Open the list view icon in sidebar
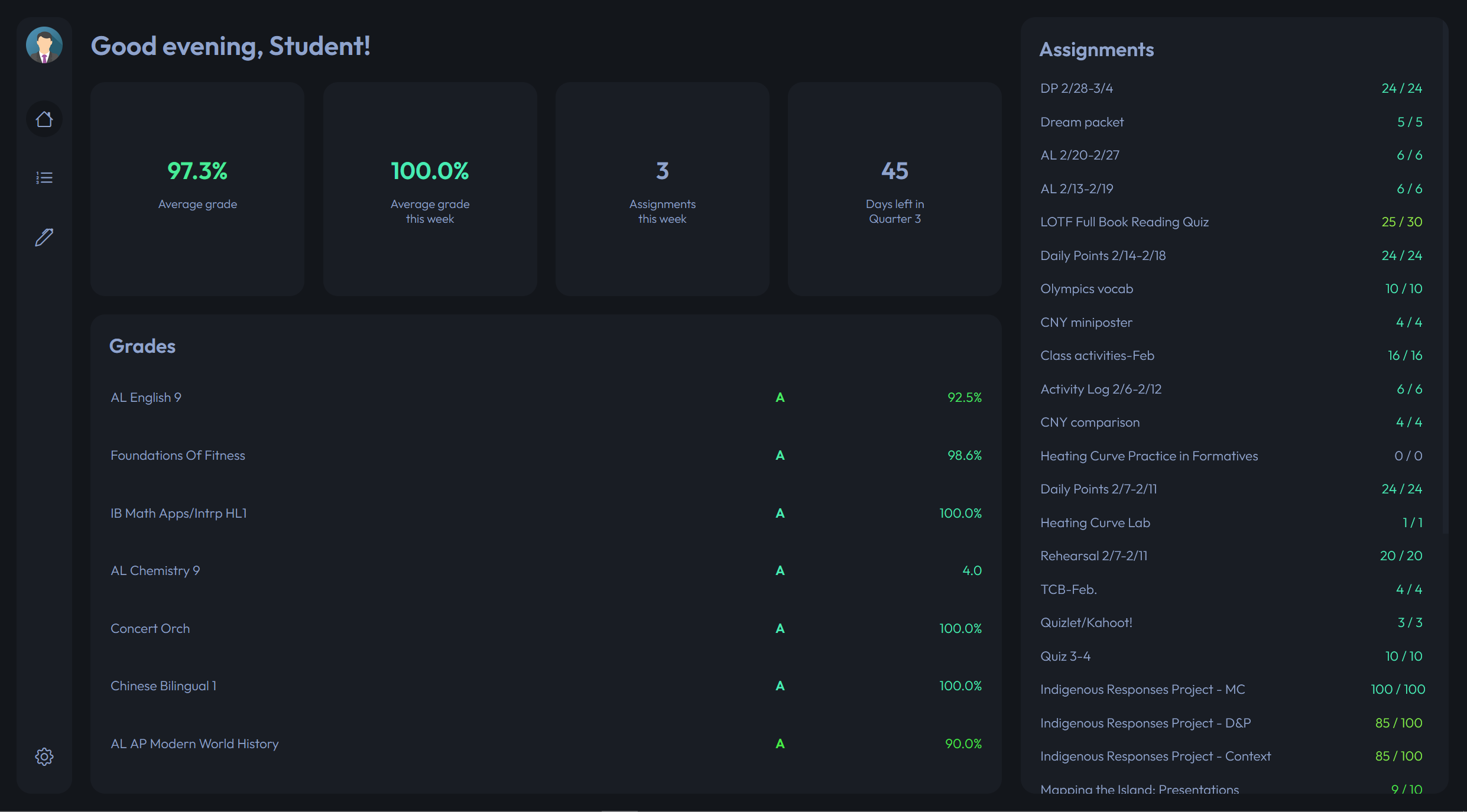 (x=44, y=178)
